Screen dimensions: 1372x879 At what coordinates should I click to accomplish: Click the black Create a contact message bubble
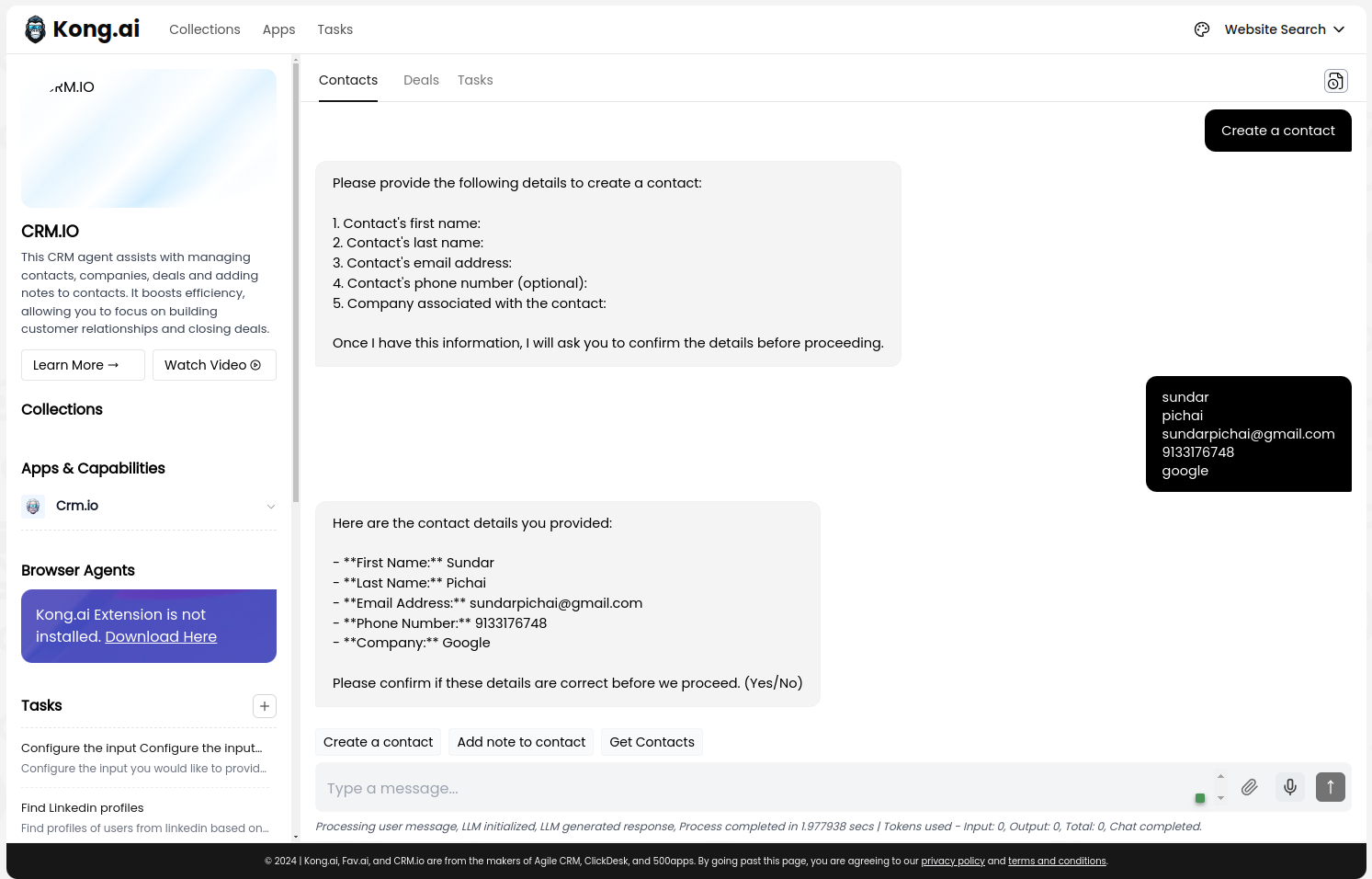pos(1277,131)
